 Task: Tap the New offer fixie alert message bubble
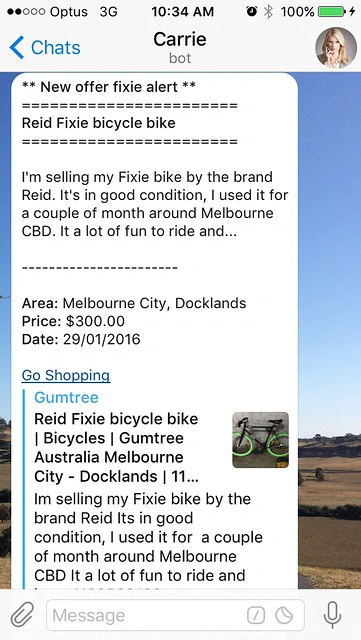tap(154, 331)
